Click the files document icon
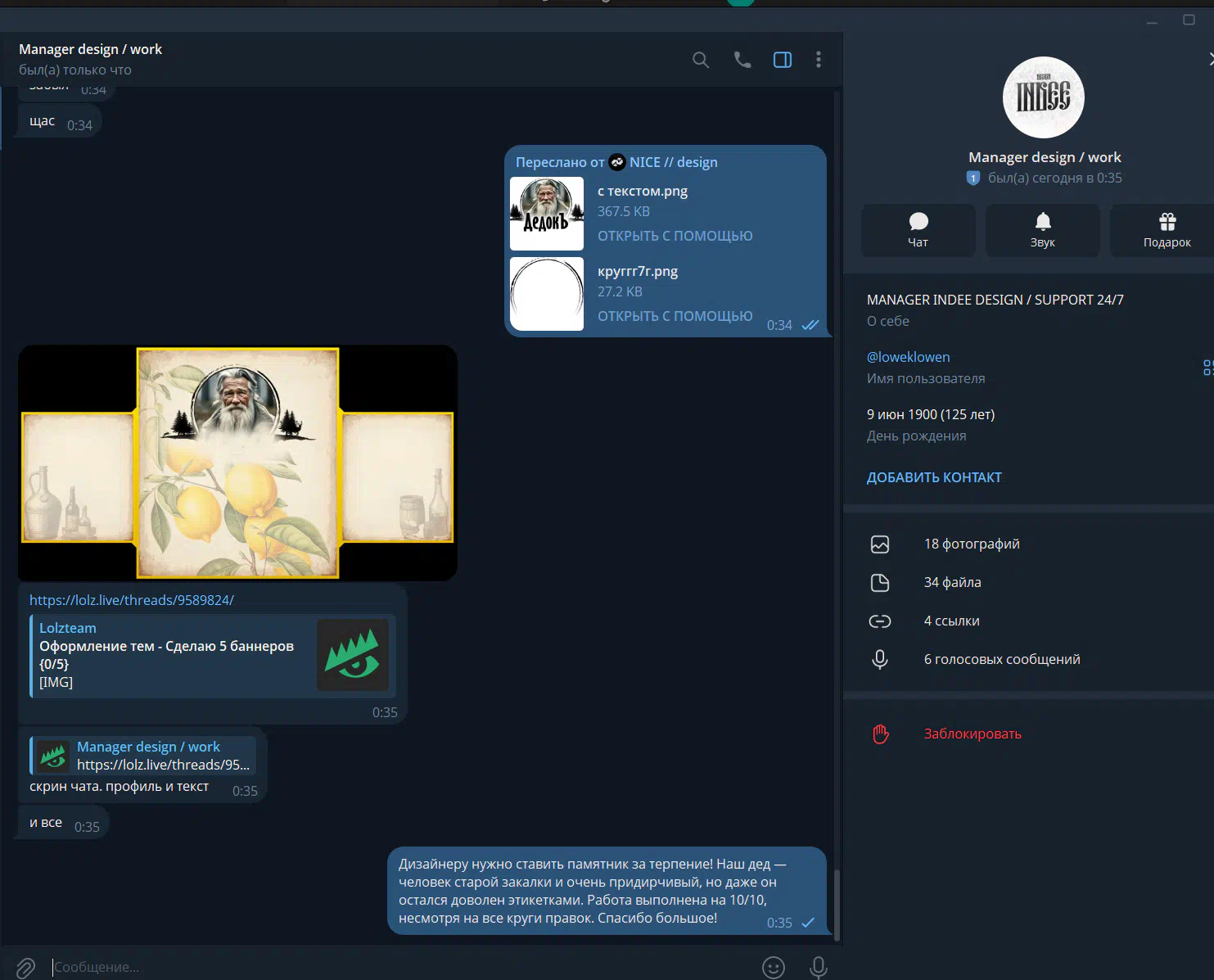Screen dimensions: 1214x980 pos(880,582)
